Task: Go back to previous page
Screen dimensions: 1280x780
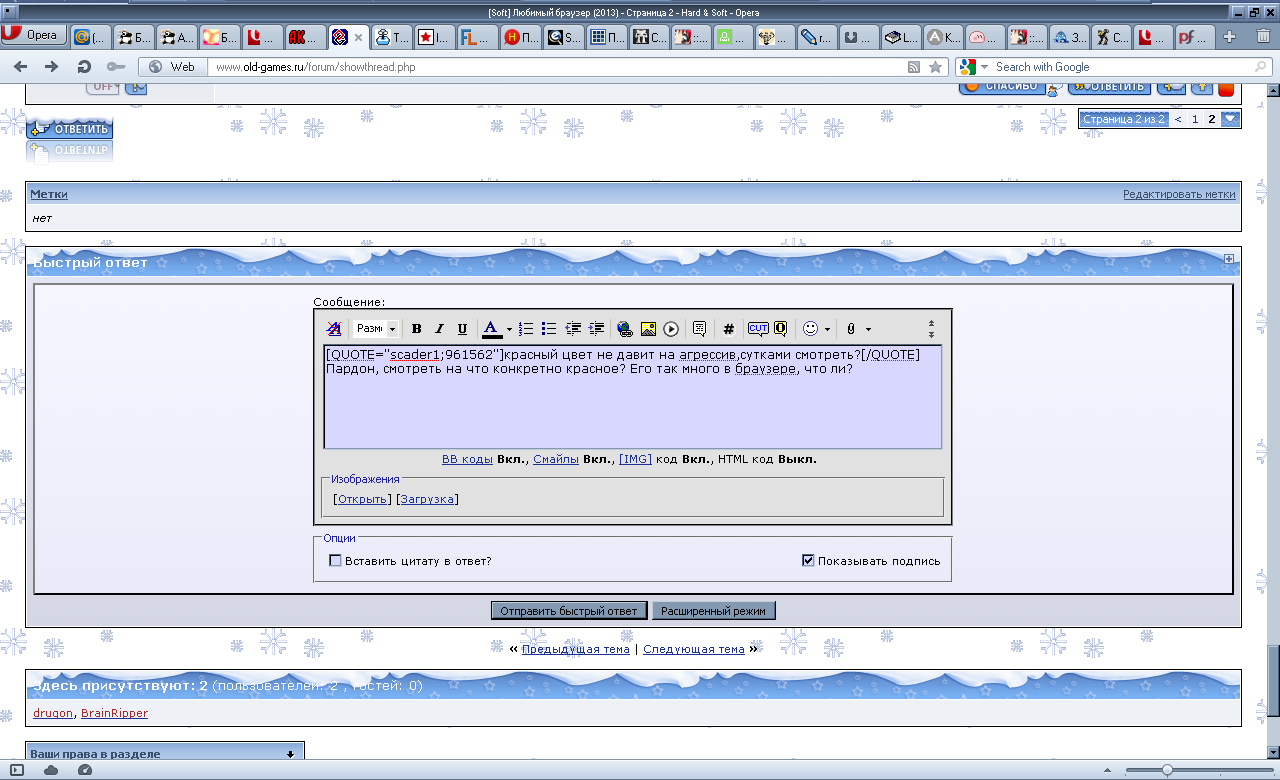Action: tap(22, 67)
